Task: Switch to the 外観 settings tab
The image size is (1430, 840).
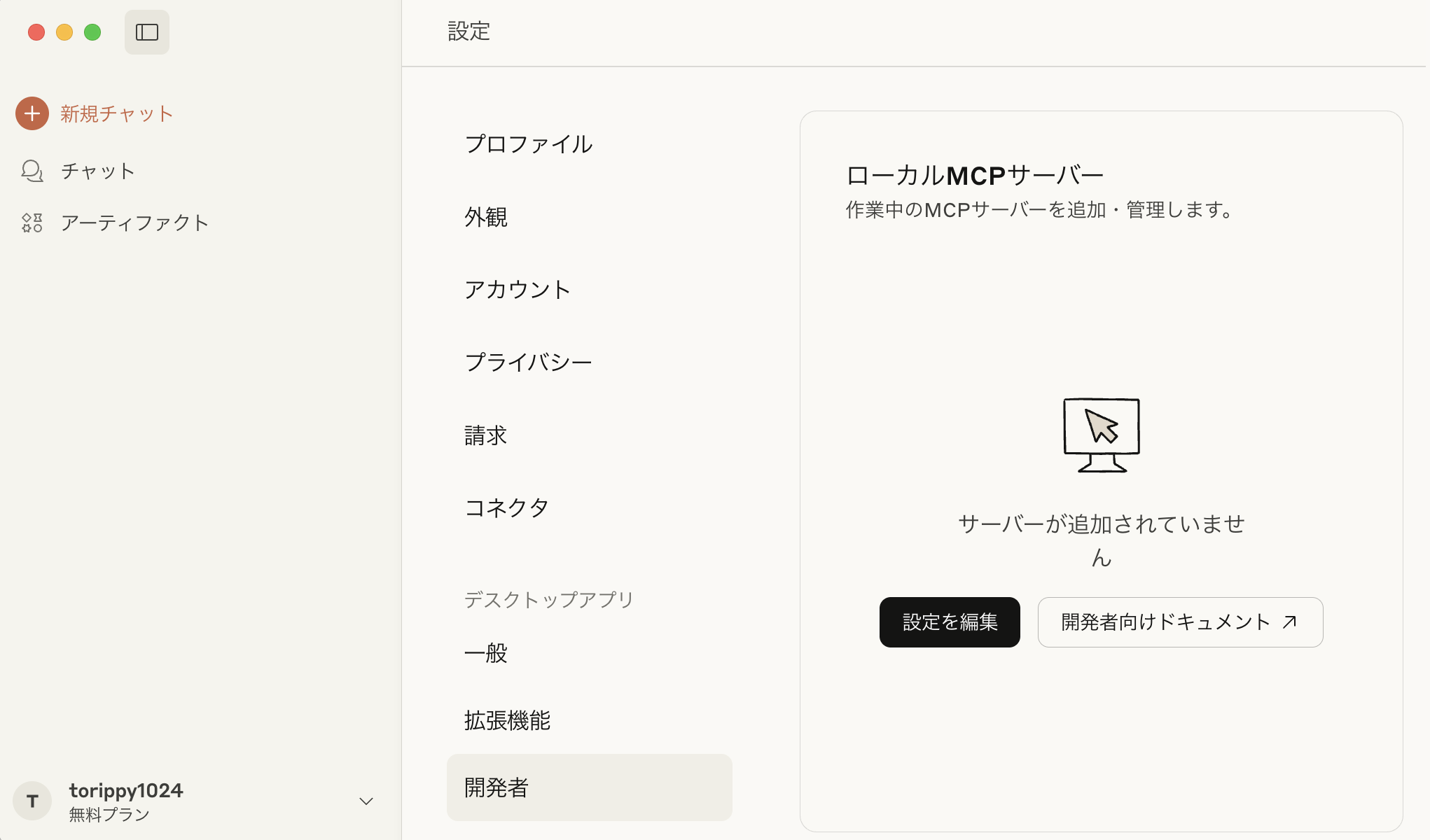Action: point(485,218)
